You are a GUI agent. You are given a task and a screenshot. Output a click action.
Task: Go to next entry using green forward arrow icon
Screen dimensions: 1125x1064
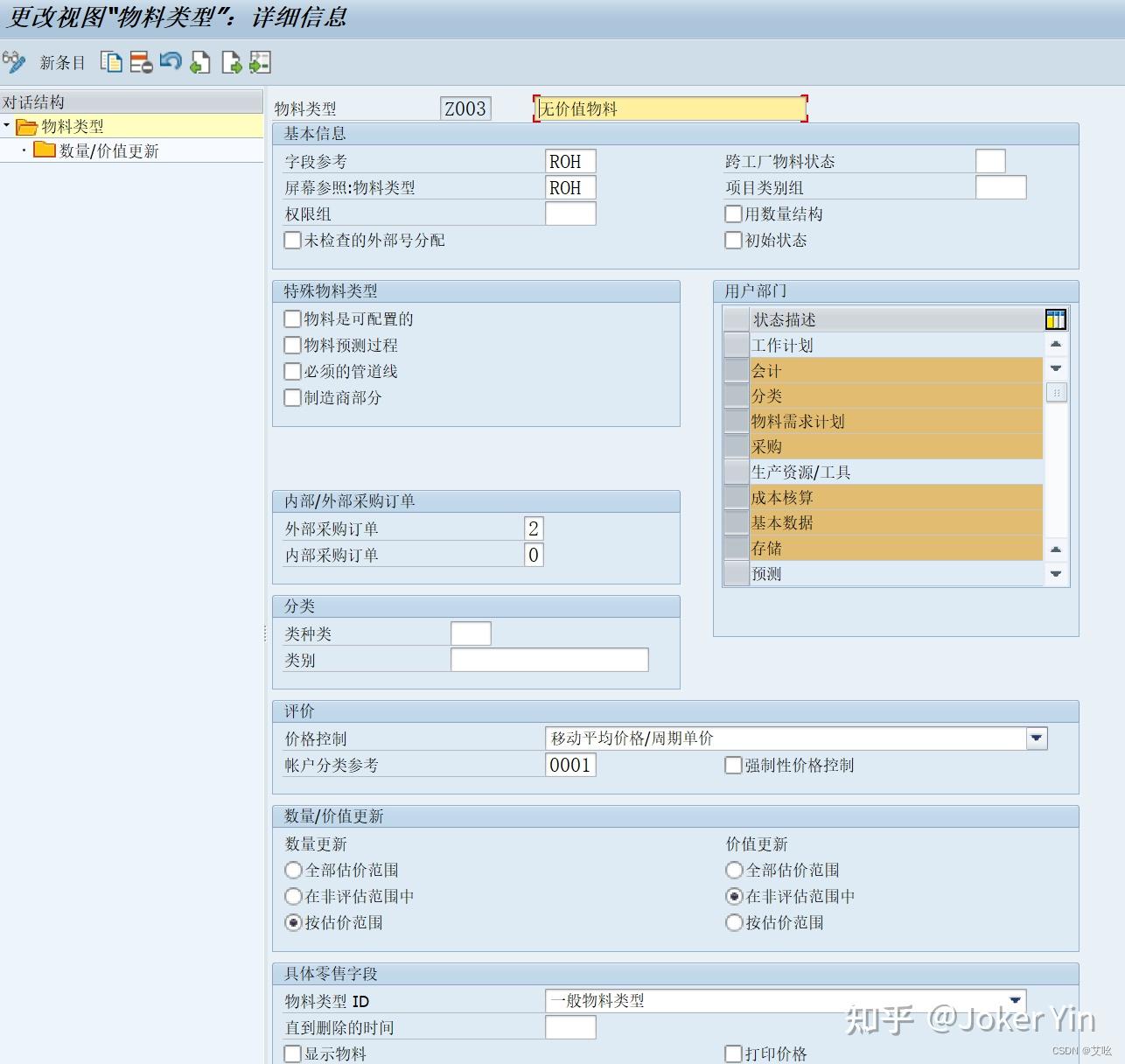point(229,62)
